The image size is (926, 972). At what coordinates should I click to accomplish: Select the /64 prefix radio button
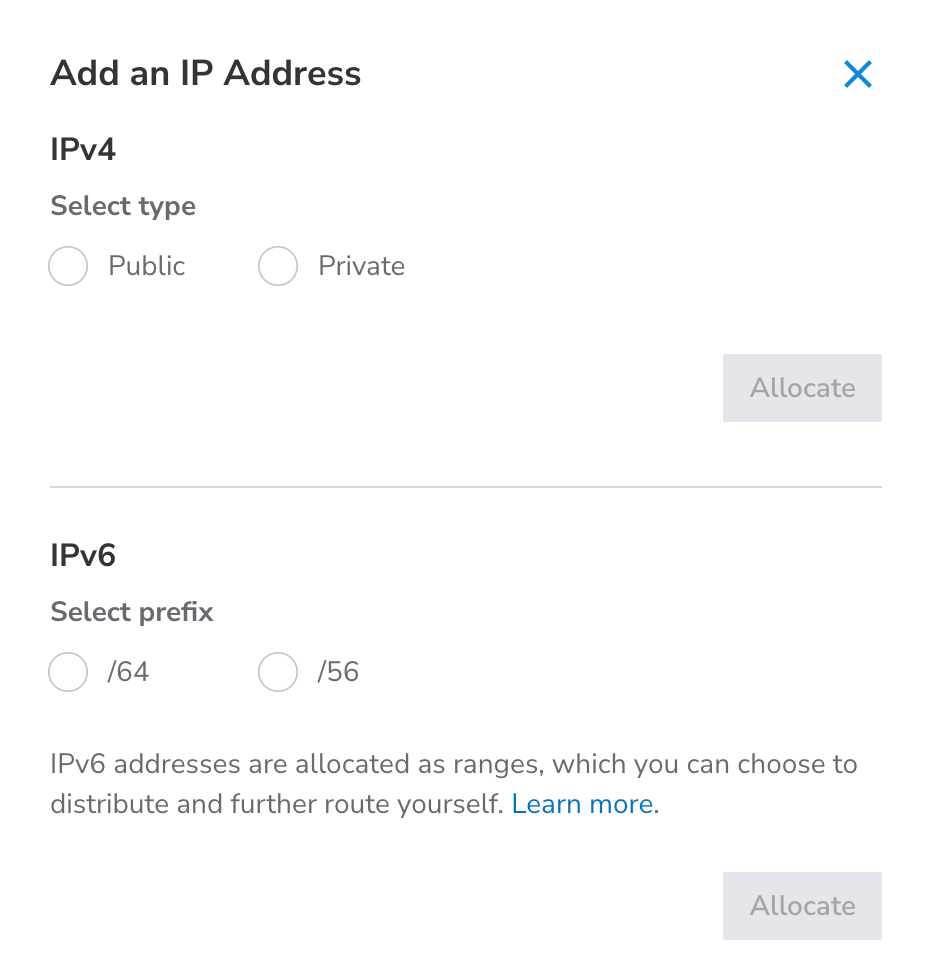pos(68,672)
